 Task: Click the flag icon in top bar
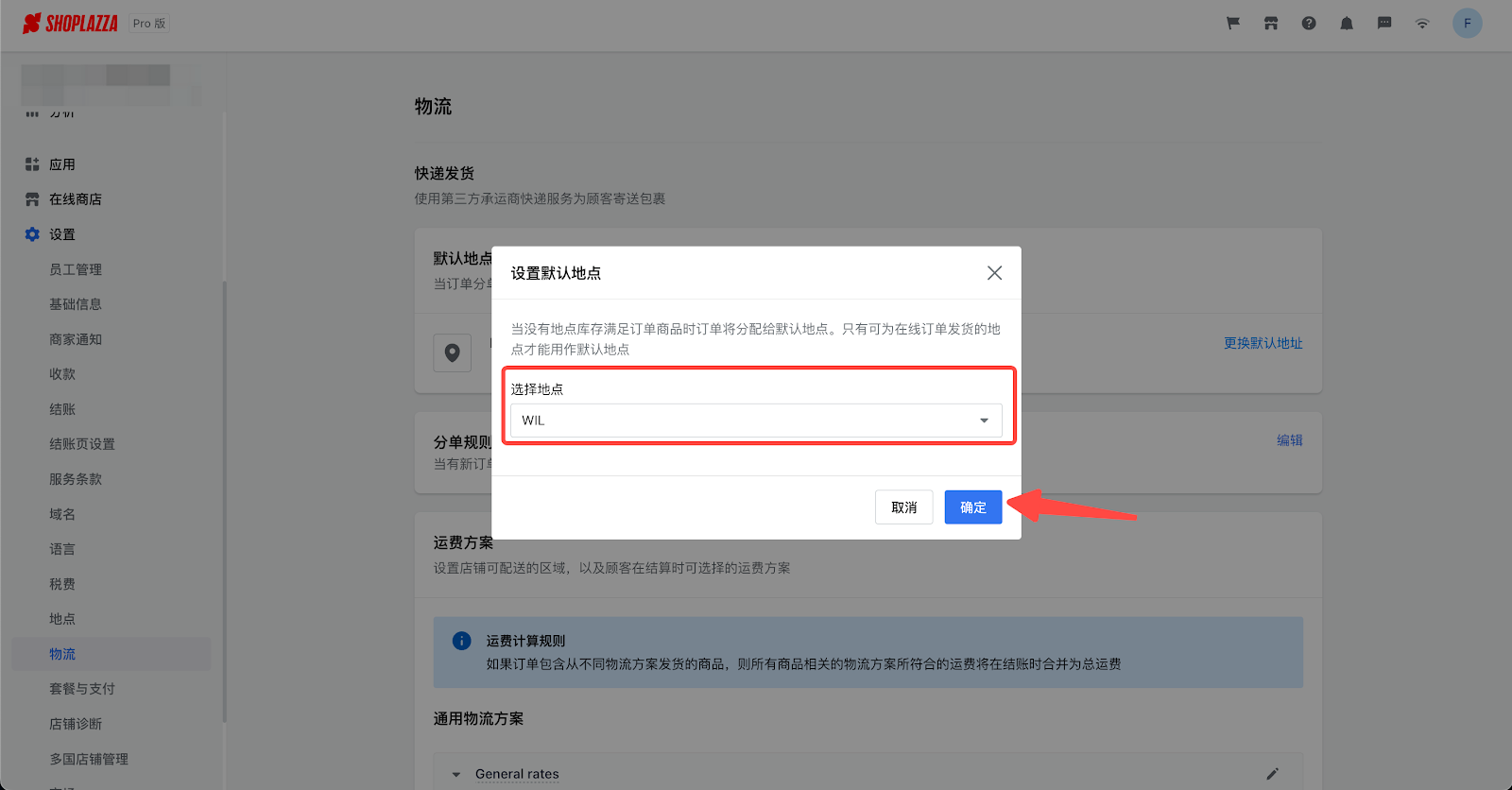coord(1233,24)
